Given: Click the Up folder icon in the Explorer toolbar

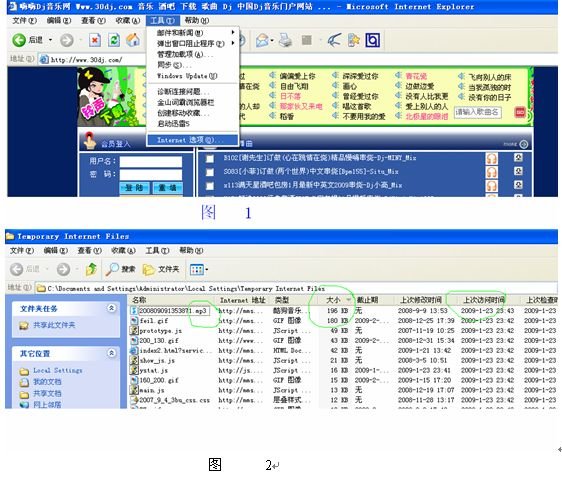Looking at the screenshot, I should point(91,269).
